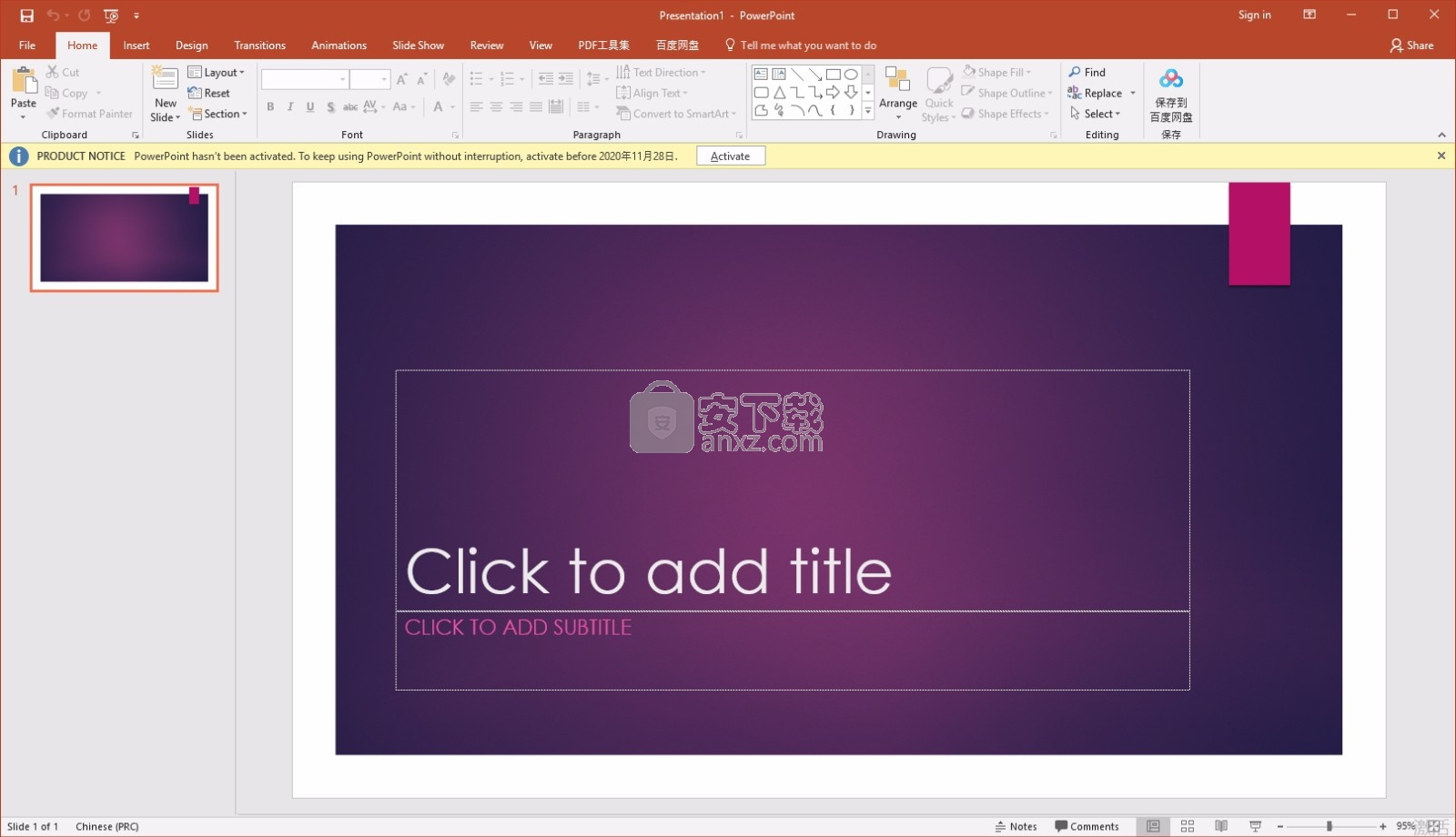
Task: Click the zoom in plus button
Action: [1382, 826]
